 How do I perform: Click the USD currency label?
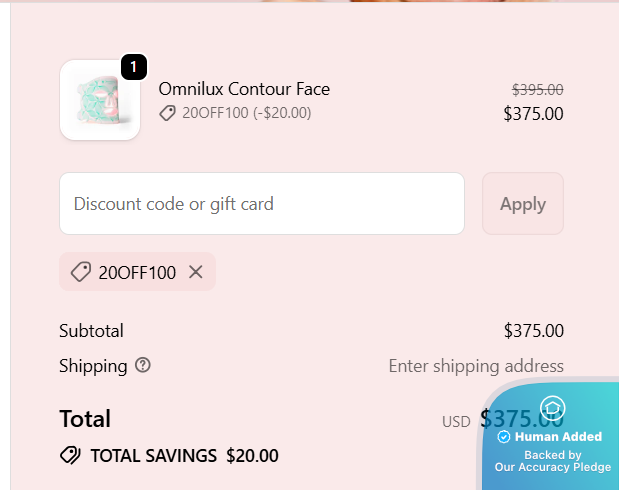[456, 422]
